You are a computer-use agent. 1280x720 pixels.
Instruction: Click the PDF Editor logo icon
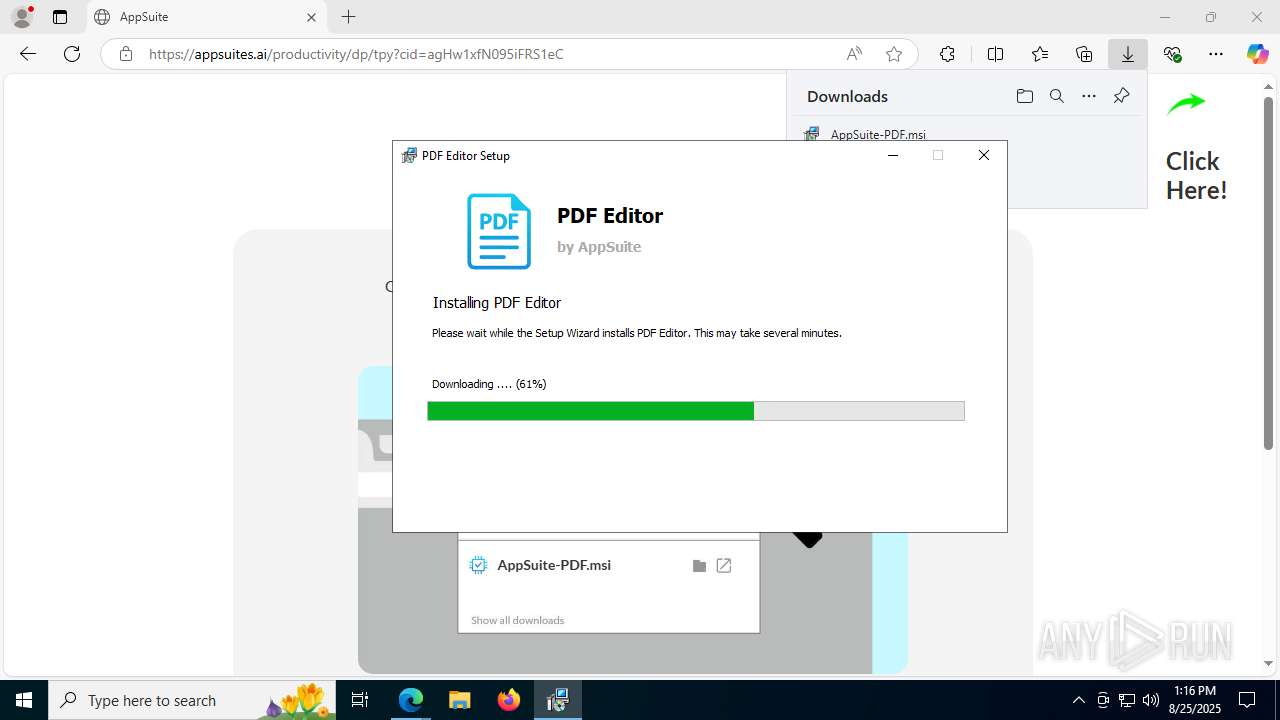pos(499,231)
